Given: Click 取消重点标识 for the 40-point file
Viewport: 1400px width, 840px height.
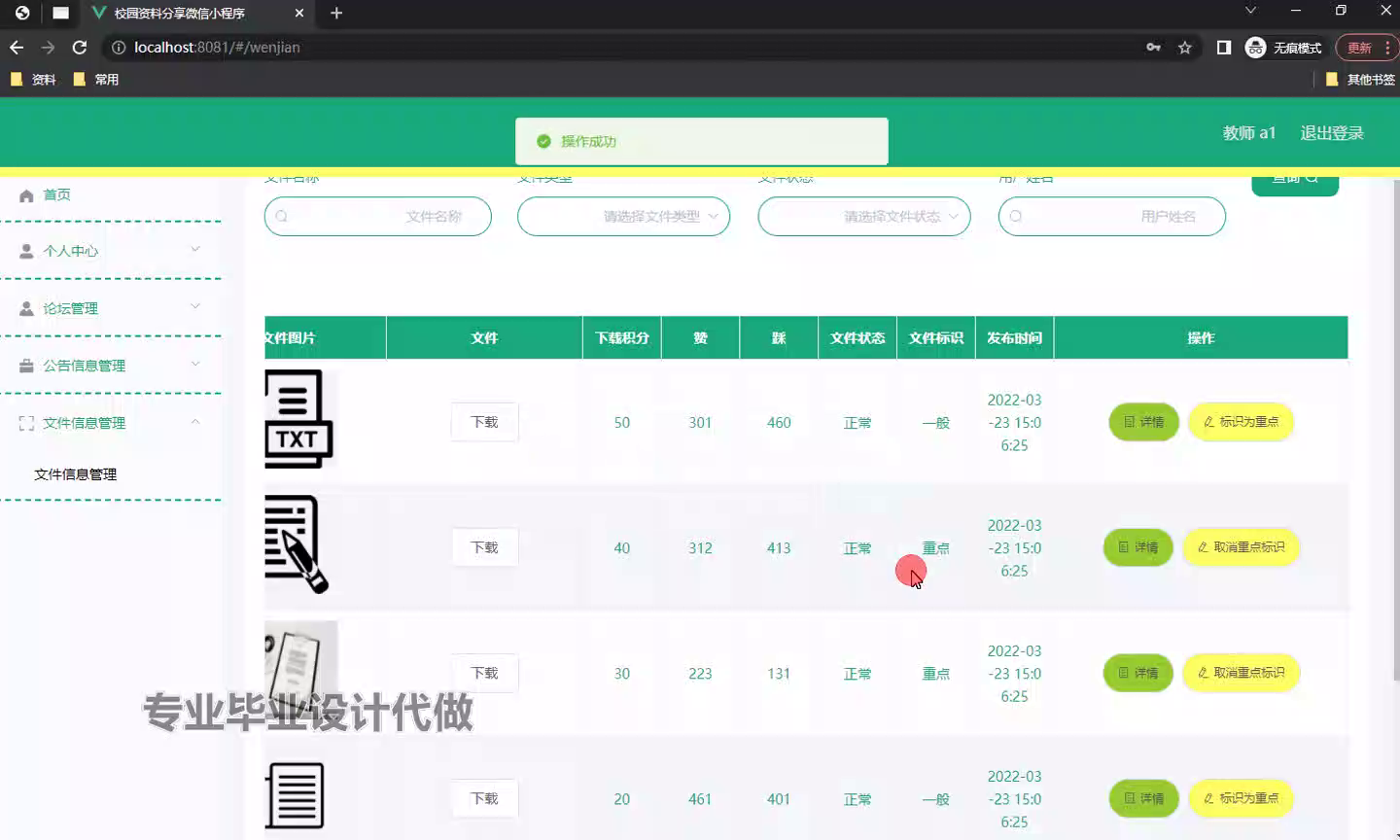Looking at the screenshot, I should point(1241,547).
